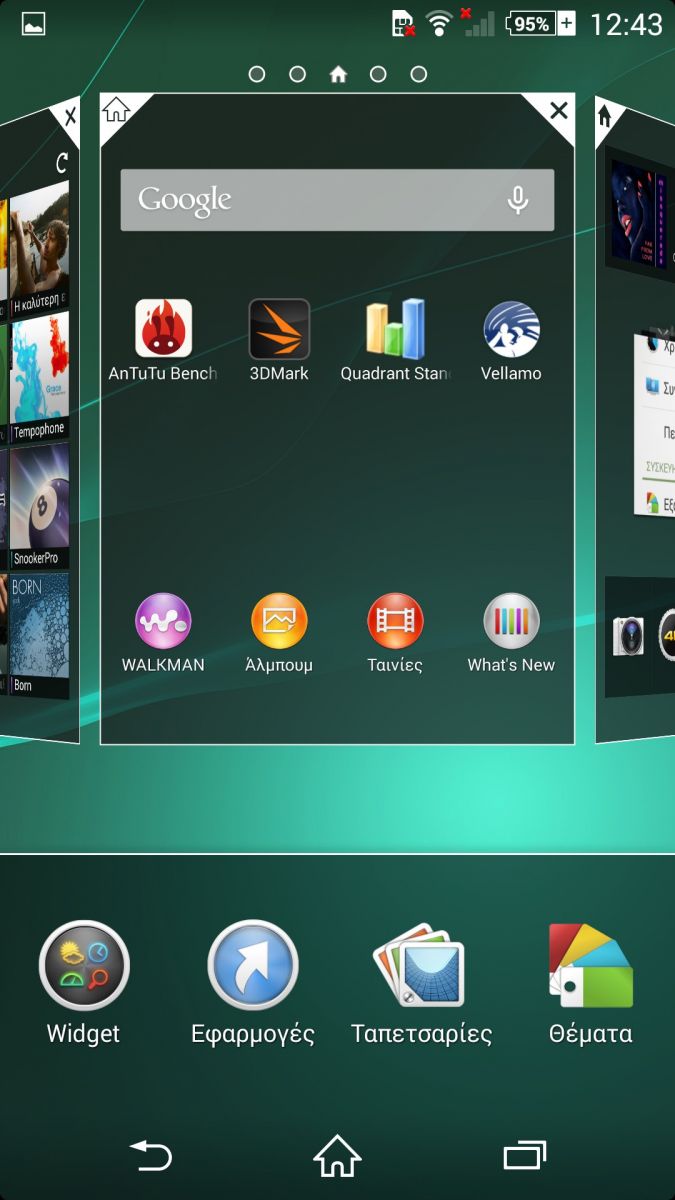Open the Άλμπουμ gallery app

point(279,621)
